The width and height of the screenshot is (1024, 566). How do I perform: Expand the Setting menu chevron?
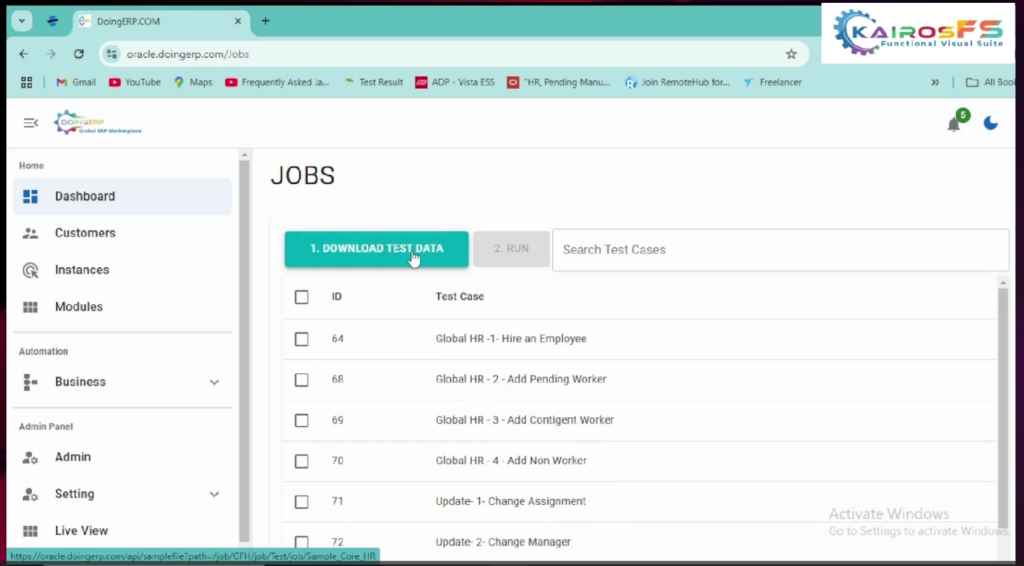(x=214, y=494)
